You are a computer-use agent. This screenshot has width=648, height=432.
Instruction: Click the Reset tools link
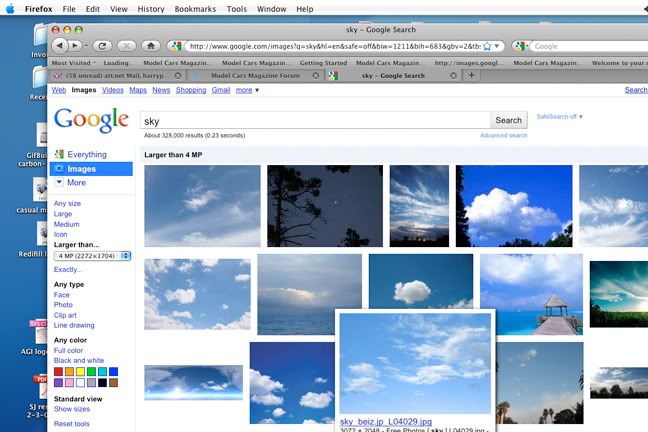[71, 424]
